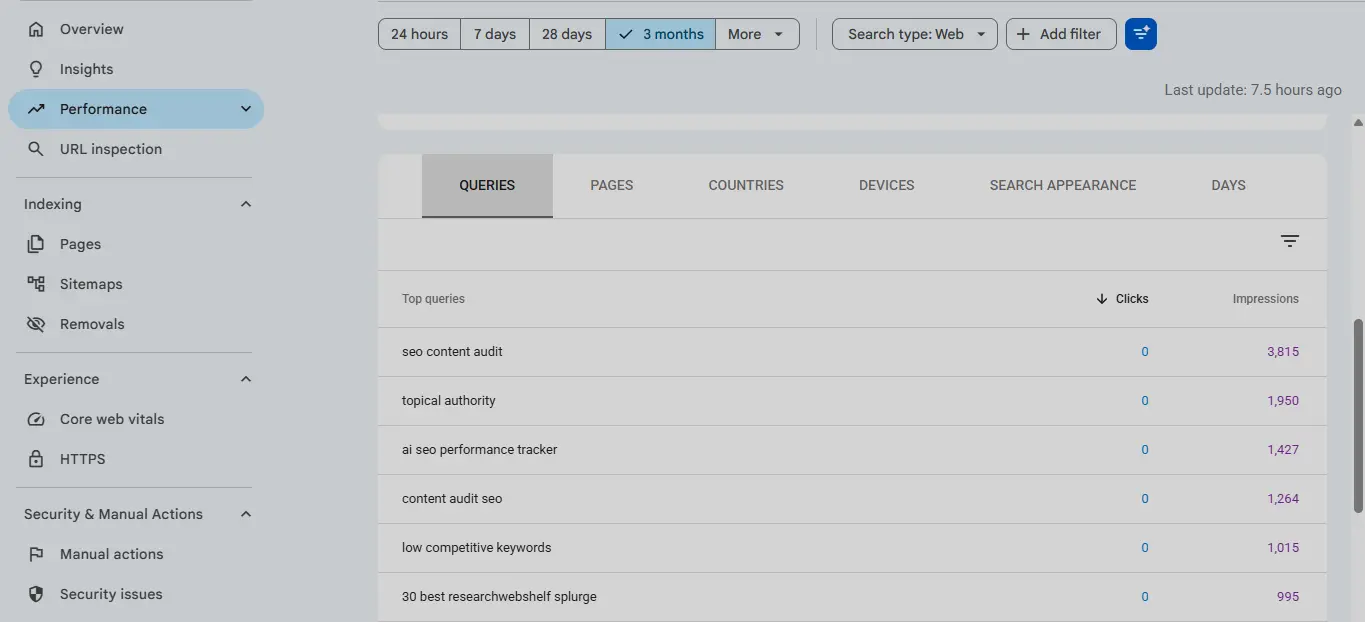Click the scrollbar up arrow
The width and height of the screenshot is (1365, 622).
(x=1358, y=122)
